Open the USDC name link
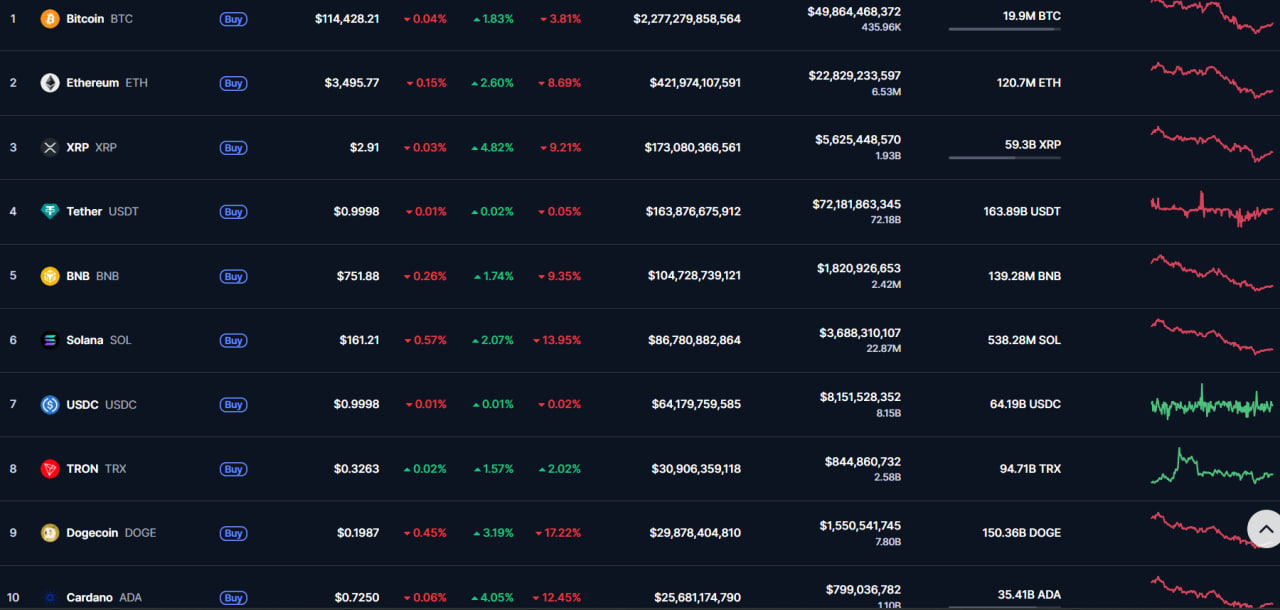The width and height of the screenshot is (1280, 610). 83,404
